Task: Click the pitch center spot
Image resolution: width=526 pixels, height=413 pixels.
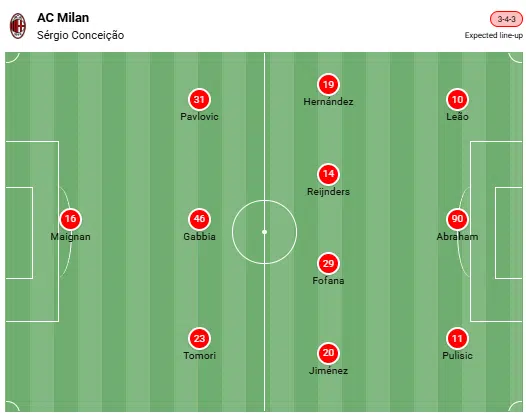Action: [264, 232]
